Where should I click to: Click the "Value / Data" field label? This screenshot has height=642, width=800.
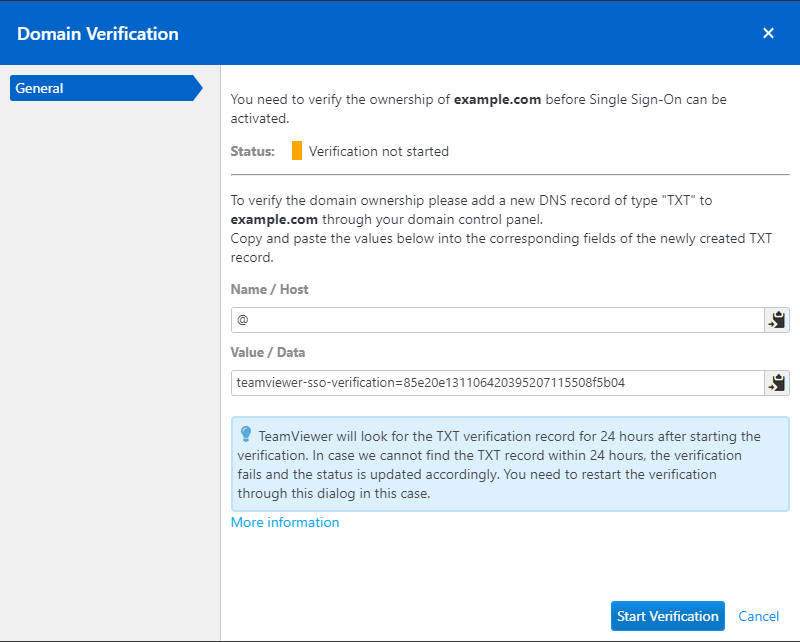(x=268, y=352)
